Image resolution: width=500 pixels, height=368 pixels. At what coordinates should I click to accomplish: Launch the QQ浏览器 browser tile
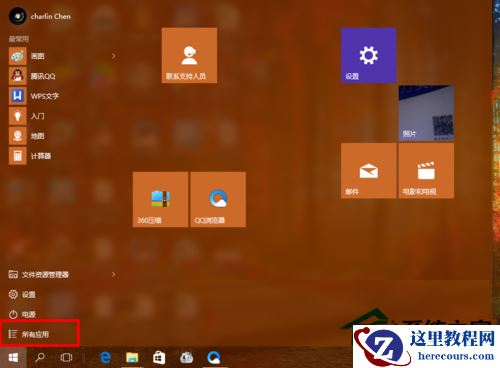pos(218,200)
